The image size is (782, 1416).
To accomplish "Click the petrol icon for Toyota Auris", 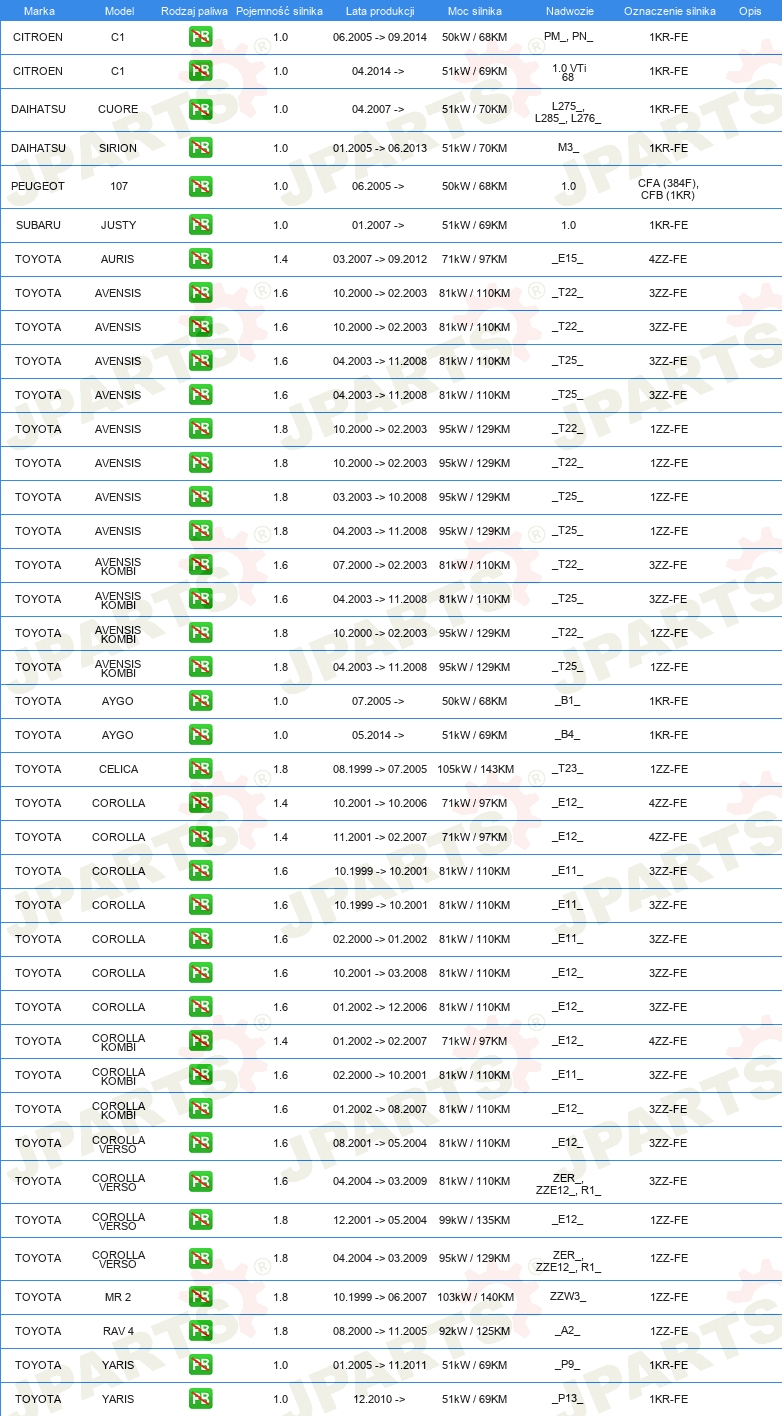I will 200,259.
